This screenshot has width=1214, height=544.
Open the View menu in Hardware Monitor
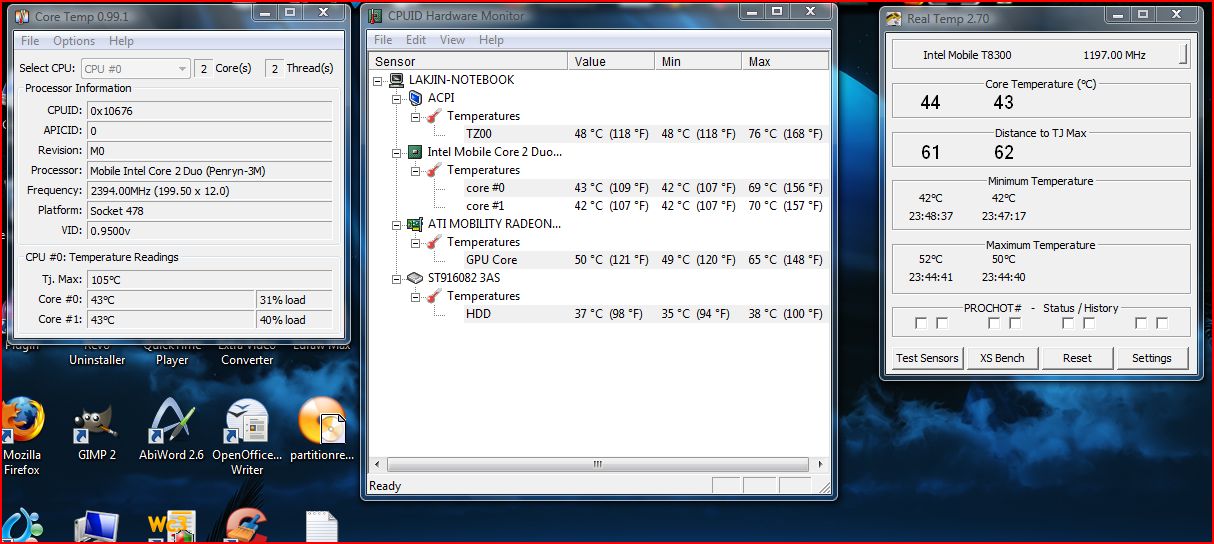pos(452,40)
